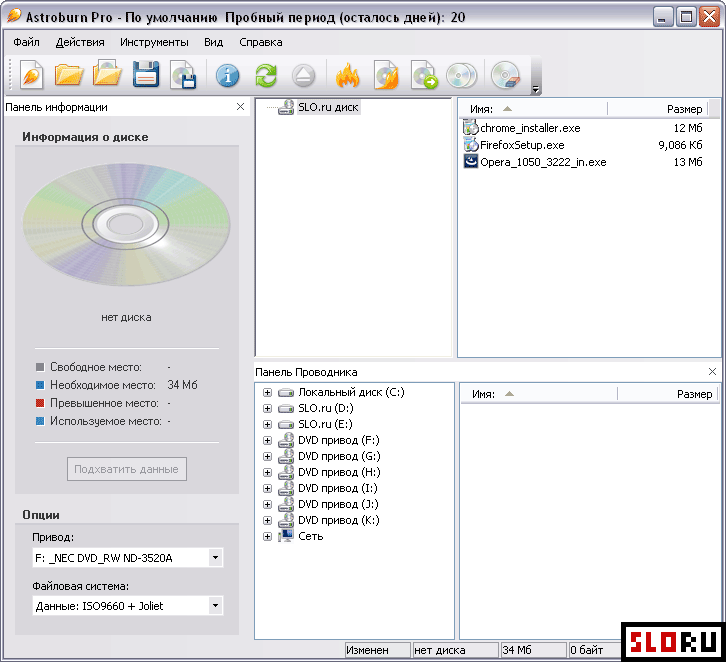Click the burn image disc-with-flame icon

pyautogui.click(x=386, y=75)
